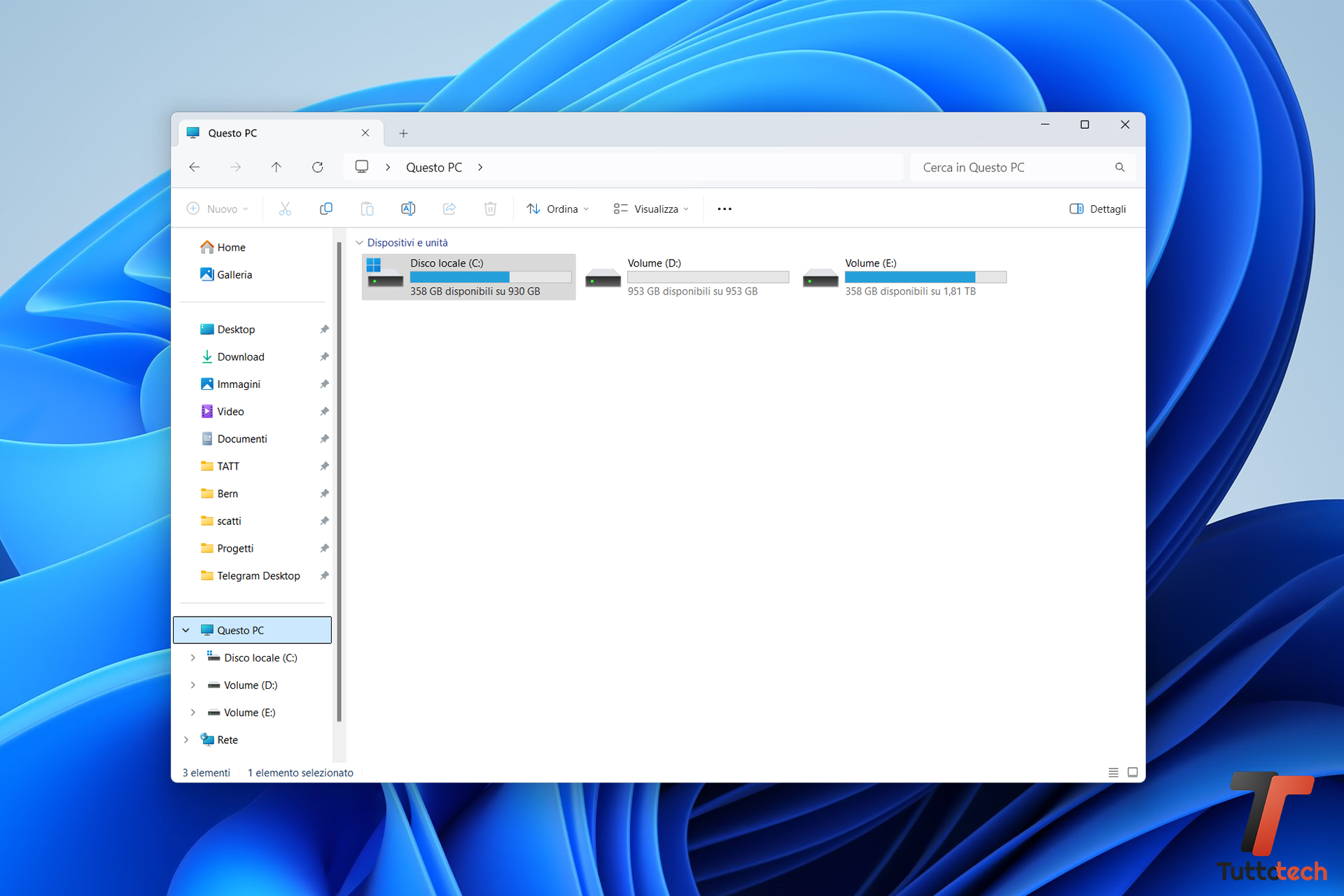Click the Cut scissors icon in toolbar

click(285, 209)
